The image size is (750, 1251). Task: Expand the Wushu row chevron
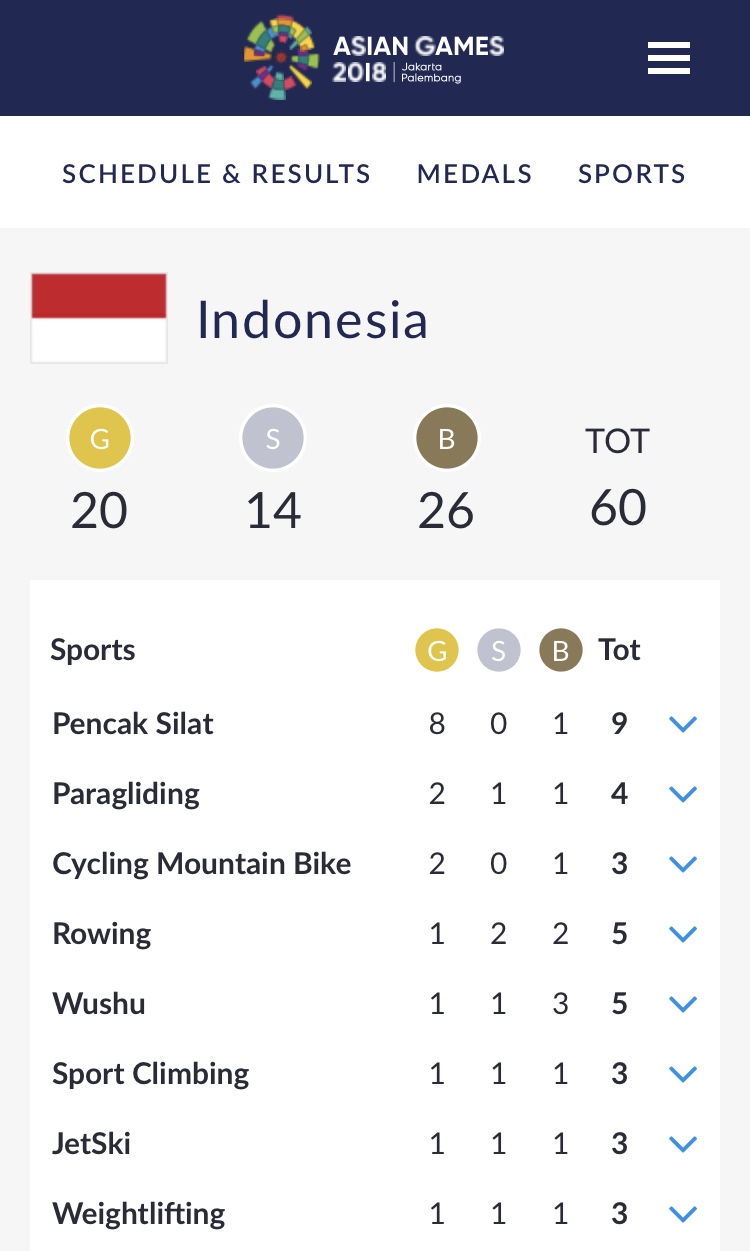(x=682, y=1004)
